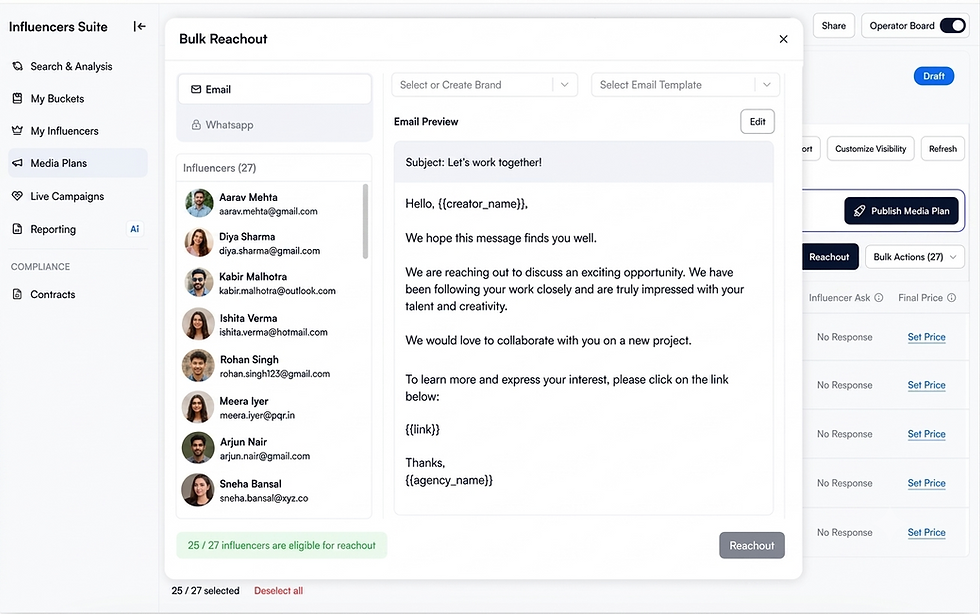Open the Select or Create Brand dropdown

[484, 85]
